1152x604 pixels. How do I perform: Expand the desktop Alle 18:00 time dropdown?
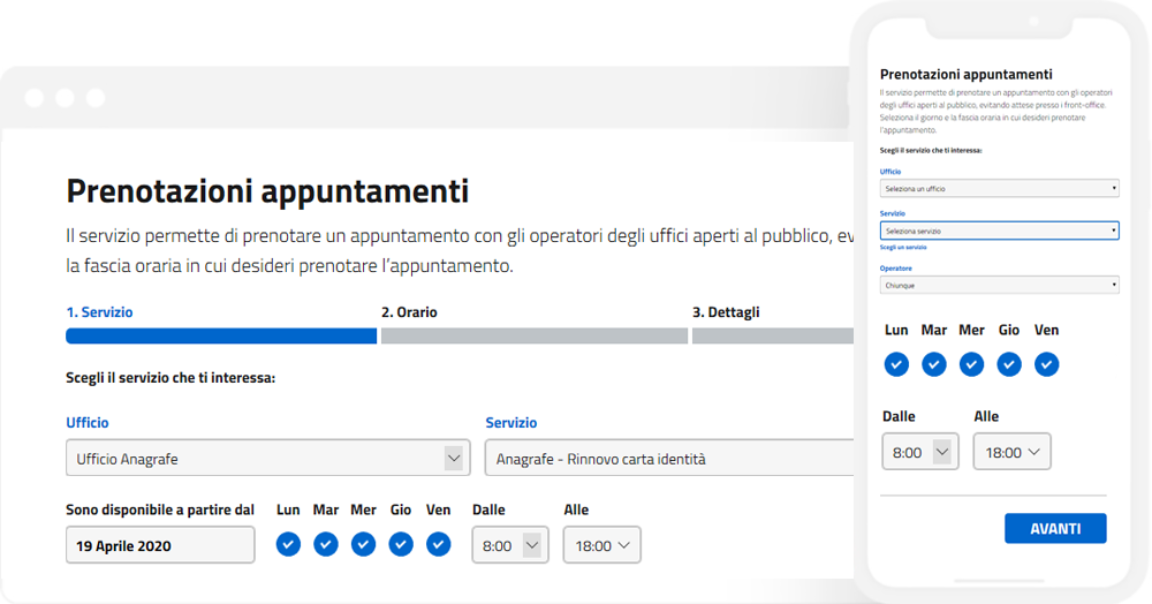click(602, 545)
